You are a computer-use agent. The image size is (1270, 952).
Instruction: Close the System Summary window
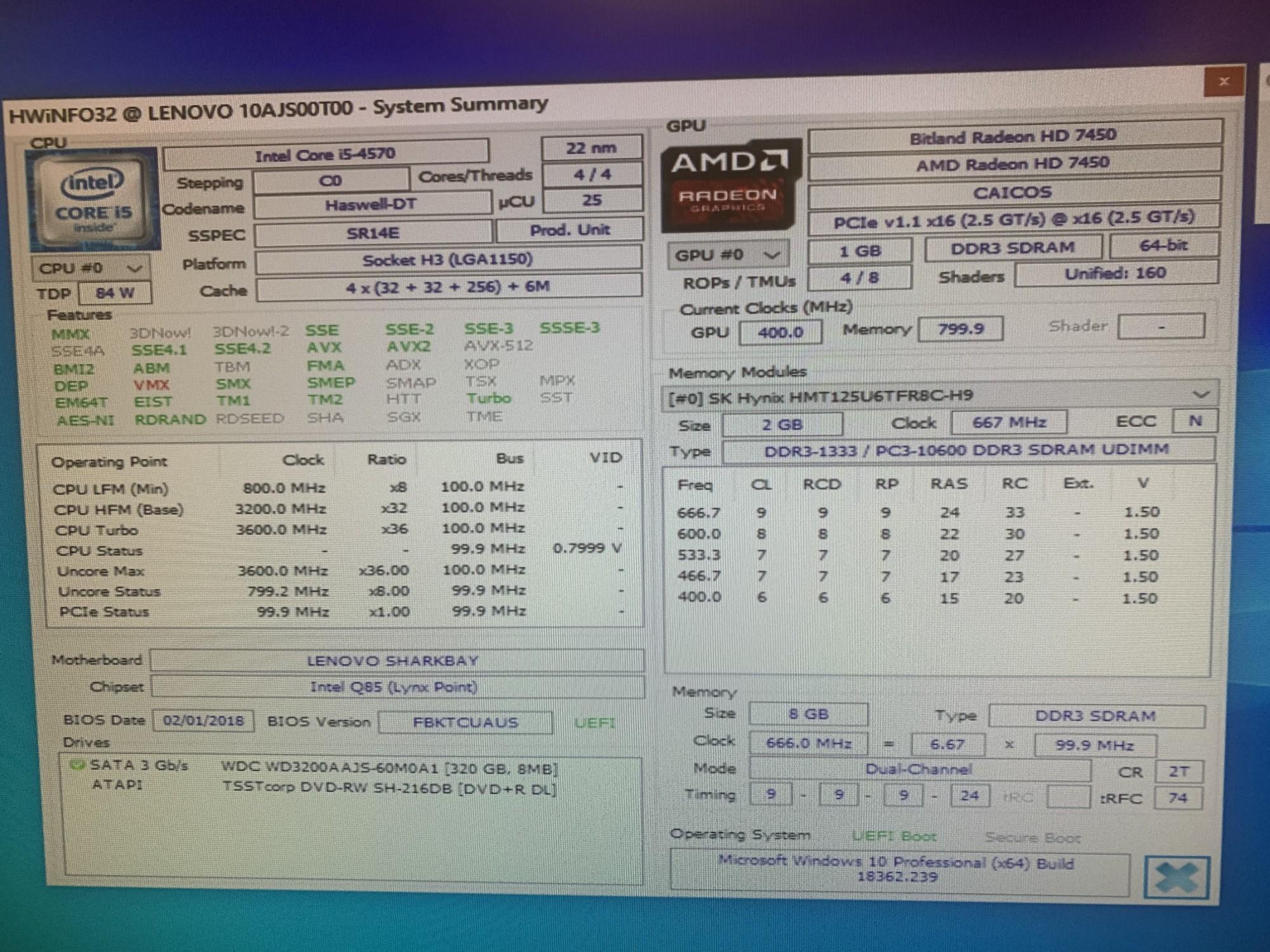coord(1224,81)
